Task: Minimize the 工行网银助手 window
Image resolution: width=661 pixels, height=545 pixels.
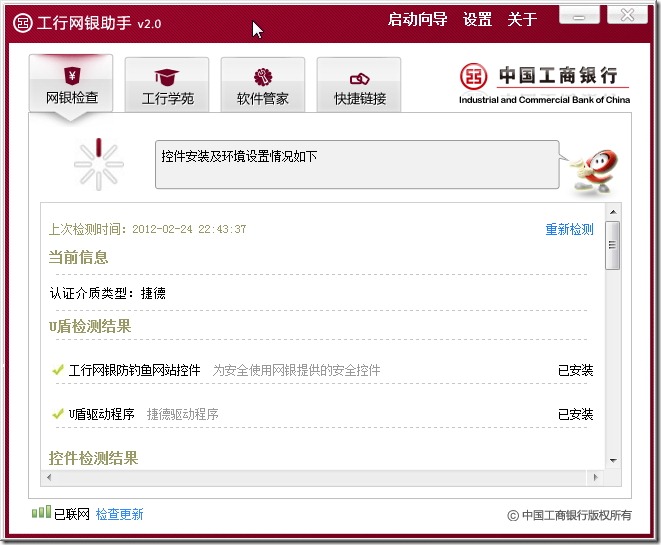Action: (579, 16)
